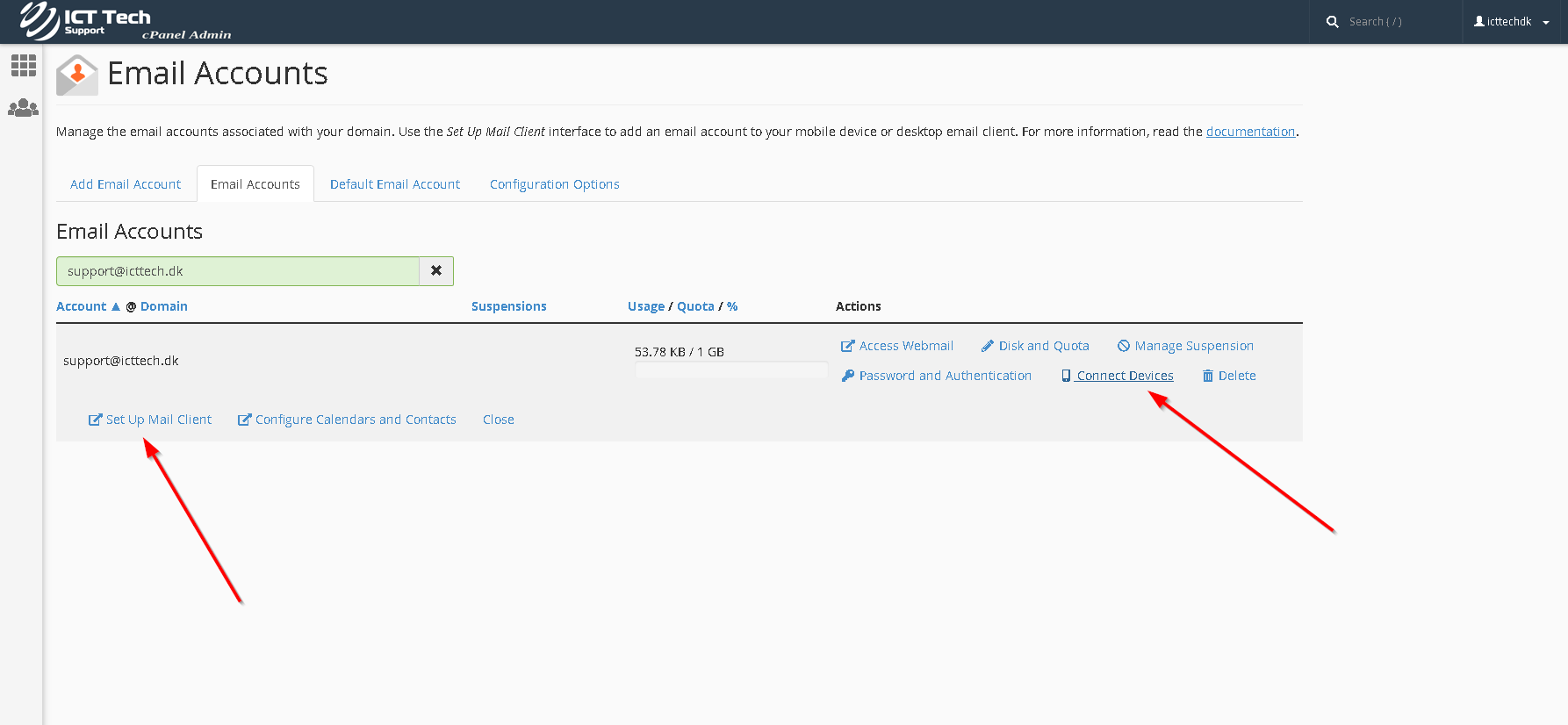
Task: Click Connect Devices link
Action: pos(1118,376)
